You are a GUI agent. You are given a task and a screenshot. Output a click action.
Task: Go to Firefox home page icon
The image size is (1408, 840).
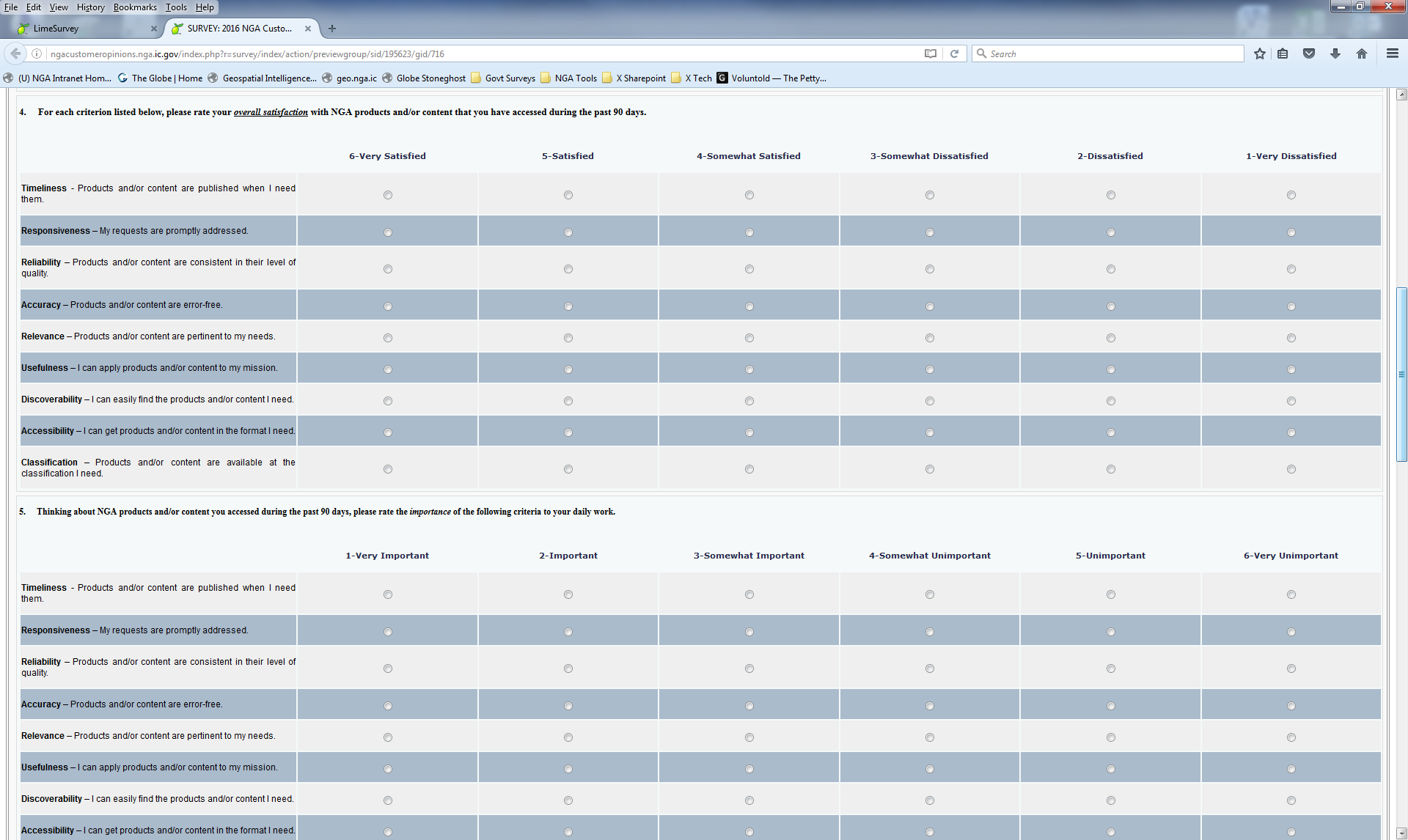click(x=1362, y=54)
